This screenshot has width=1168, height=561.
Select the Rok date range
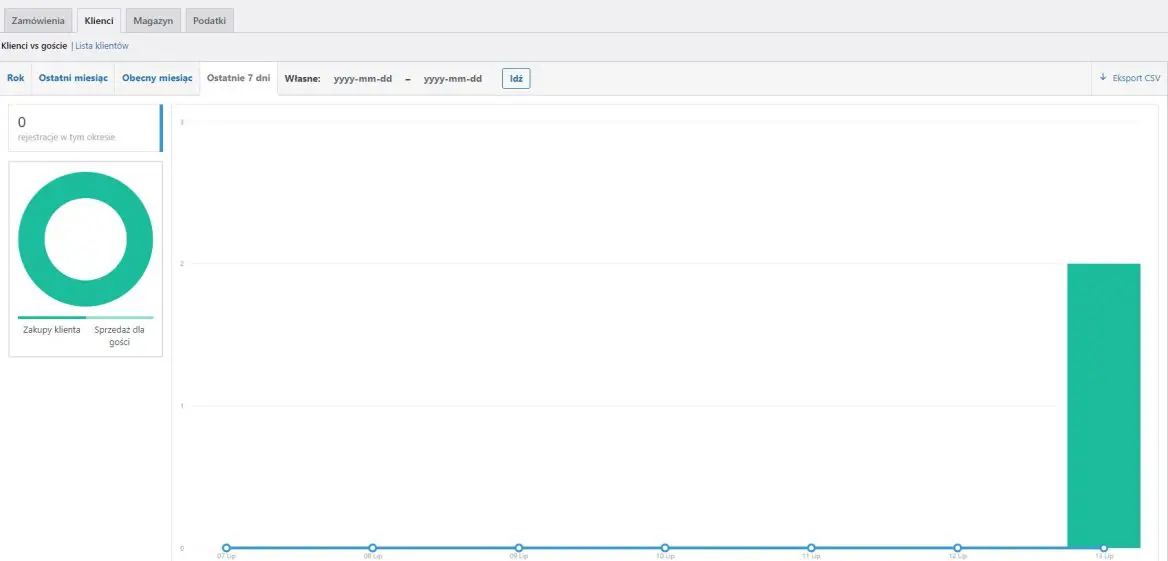(15, 78)
